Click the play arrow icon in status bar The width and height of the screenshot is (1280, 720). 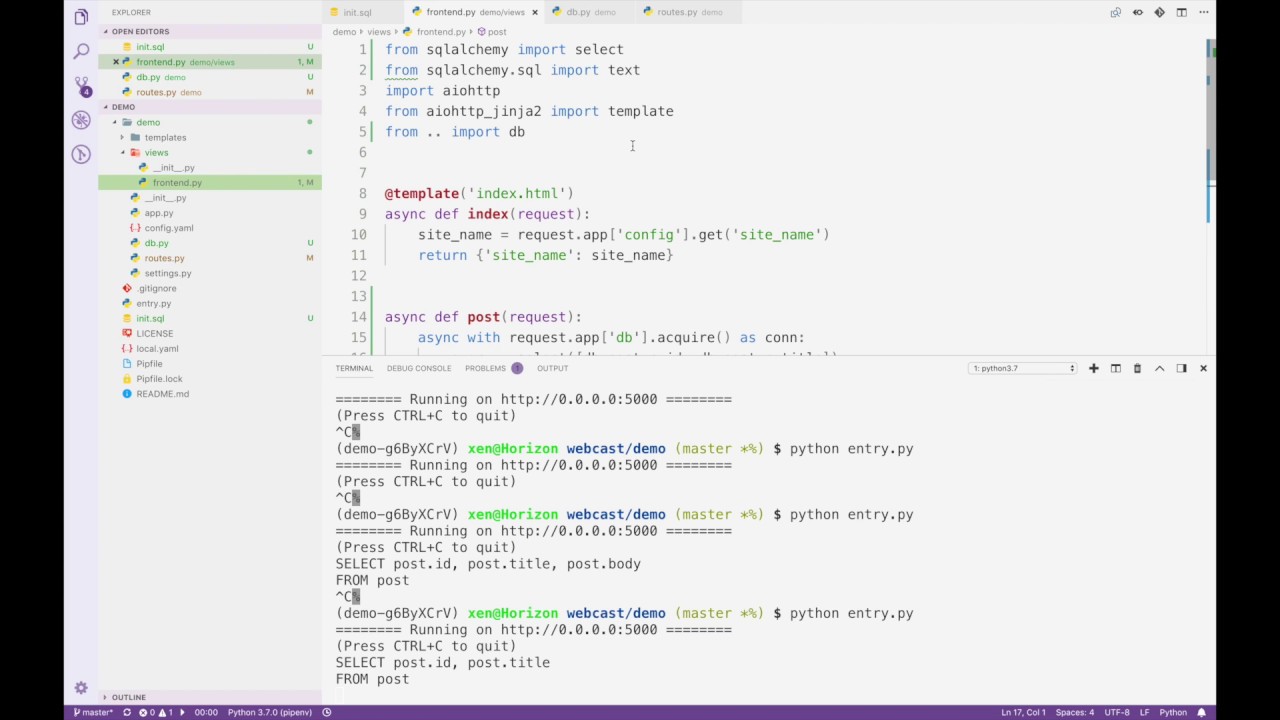[x=182, y=712]
